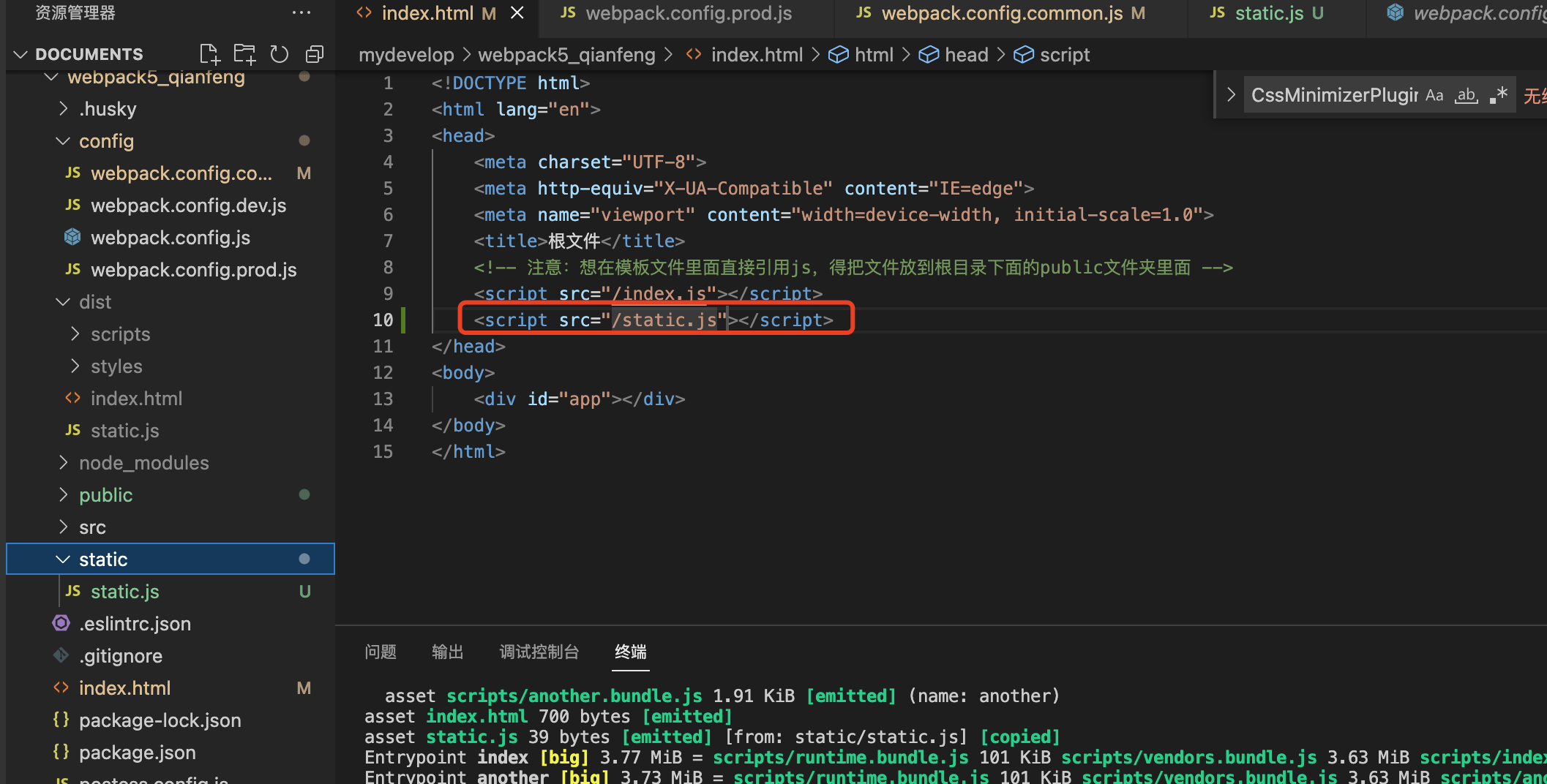The image size is (1547, 784).
Task: Click the green git change marker beside line 10
Action: tap(404, 320)
